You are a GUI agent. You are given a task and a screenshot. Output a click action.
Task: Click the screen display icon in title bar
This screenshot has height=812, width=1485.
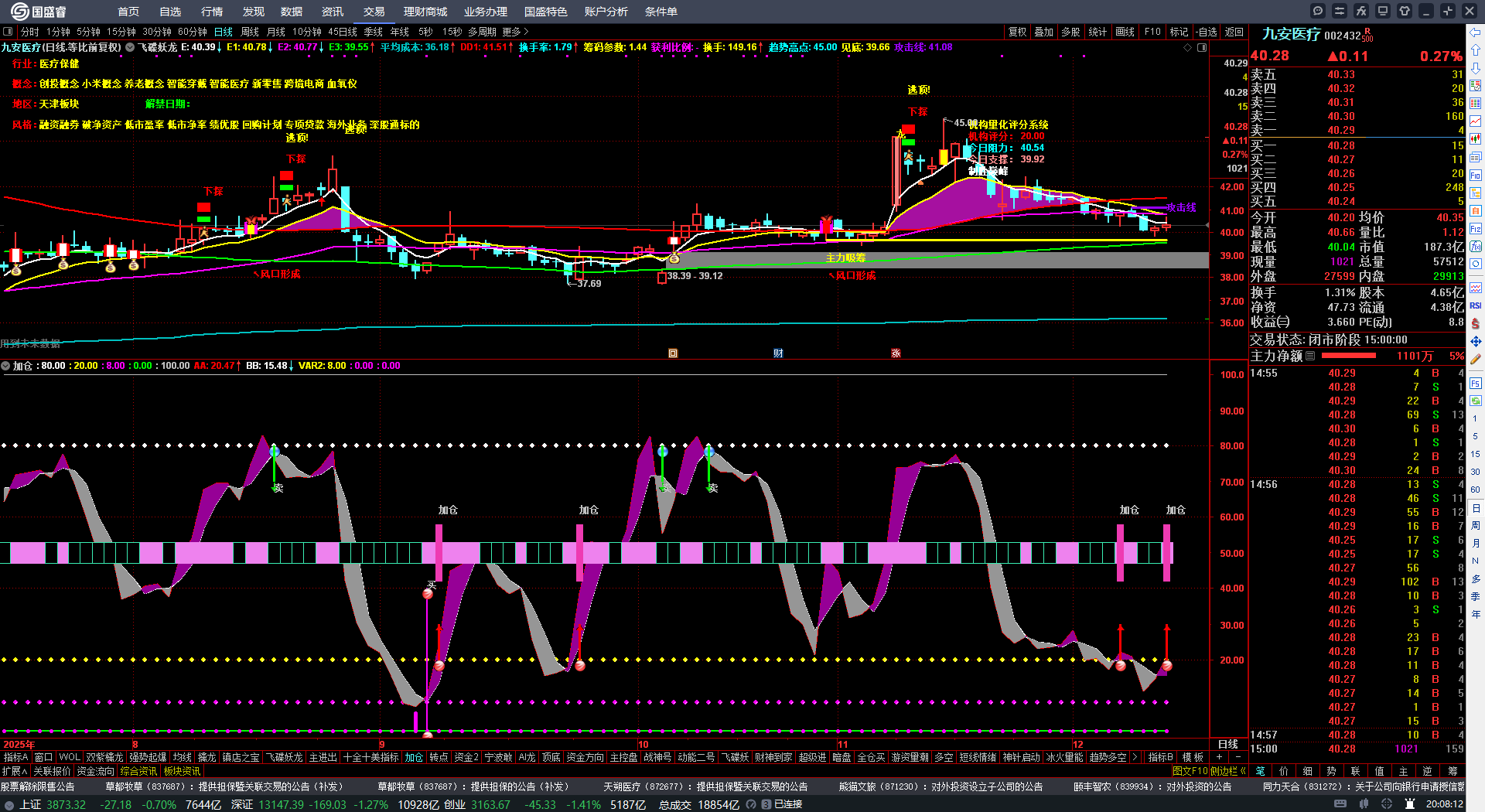pyautogui.click(x=1383, y=11)
